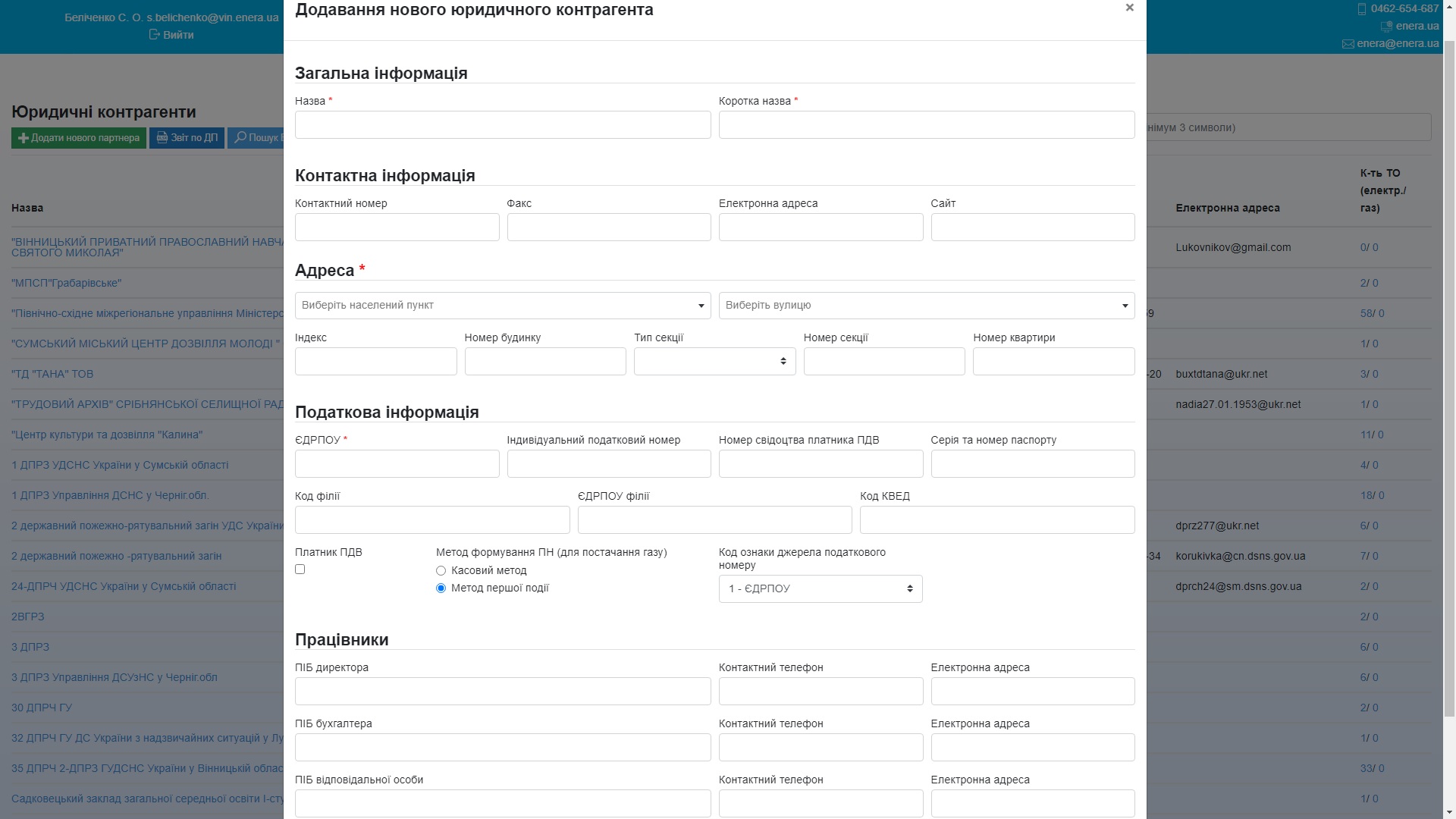Open the Виберіть населений пункт dropdown
Viewport: 1456px width, 819px height.
[x=503, y=306]
